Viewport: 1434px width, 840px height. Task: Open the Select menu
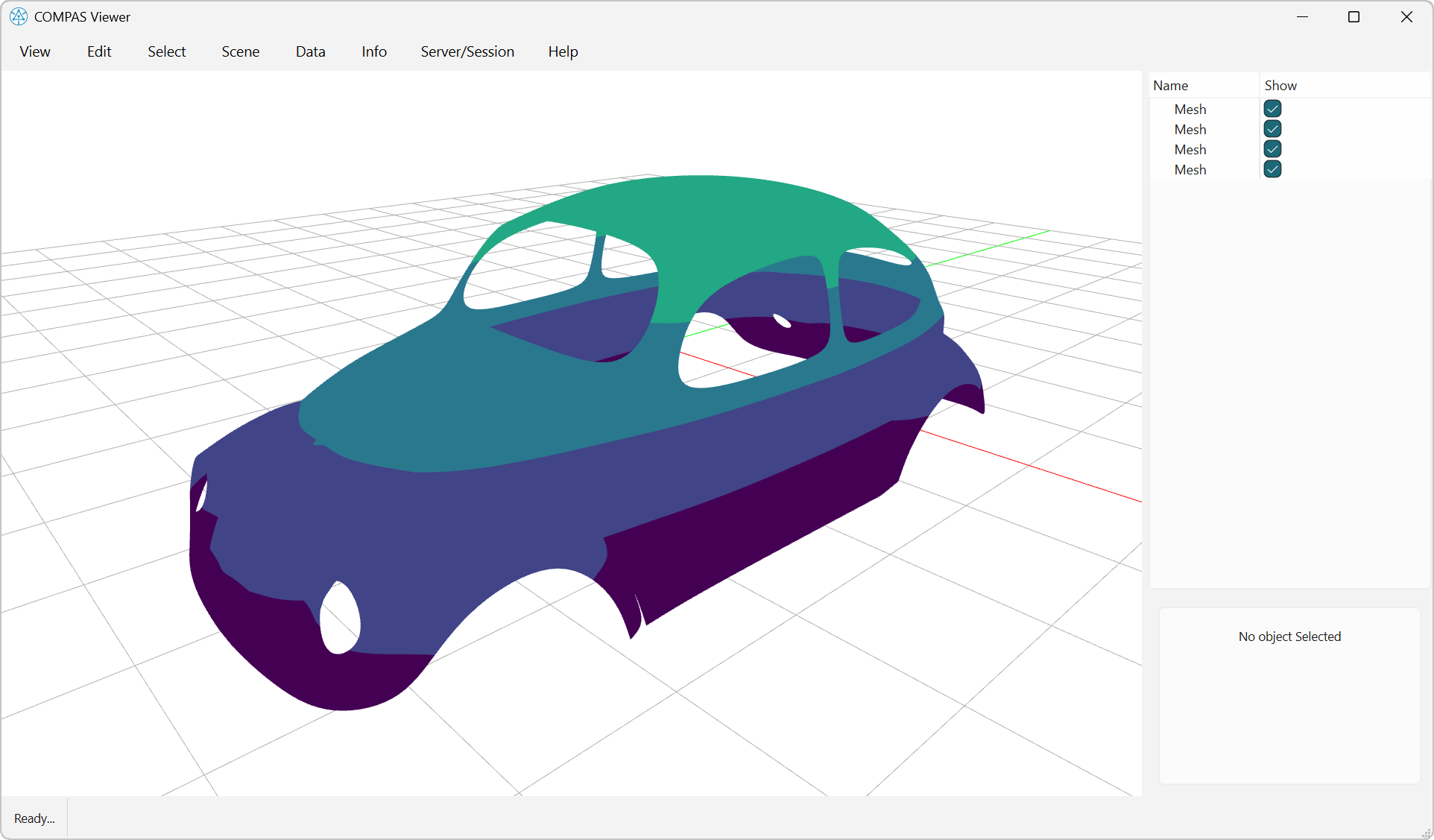[x=166, y=51]
